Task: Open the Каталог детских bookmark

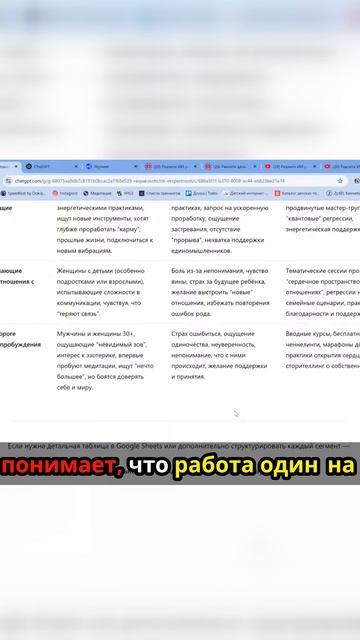Action: point(298,193)
